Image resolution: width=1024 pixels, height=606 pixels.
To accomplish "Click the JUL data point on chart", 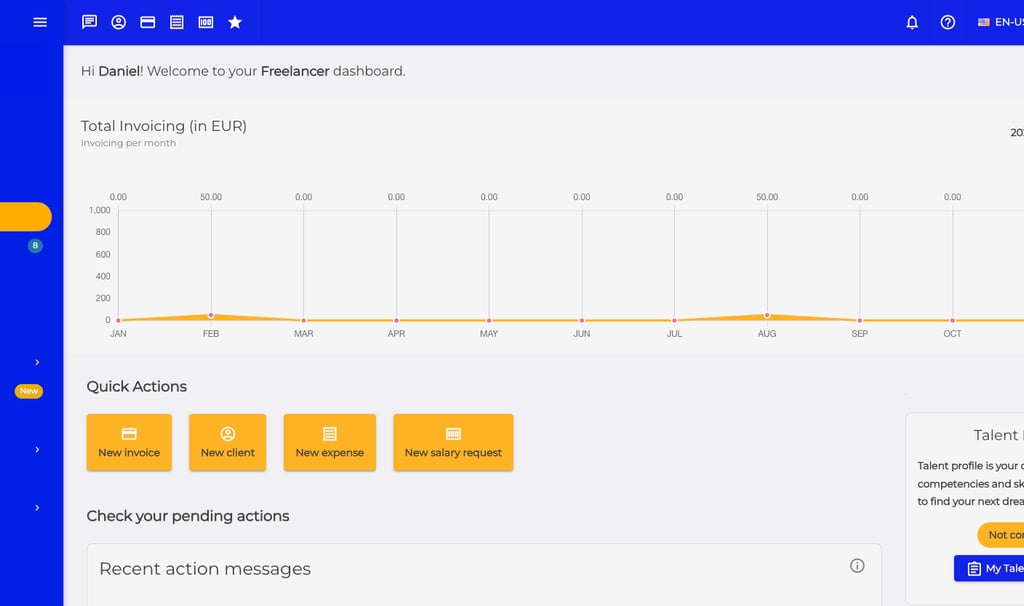I will click(x=675, y=321).
